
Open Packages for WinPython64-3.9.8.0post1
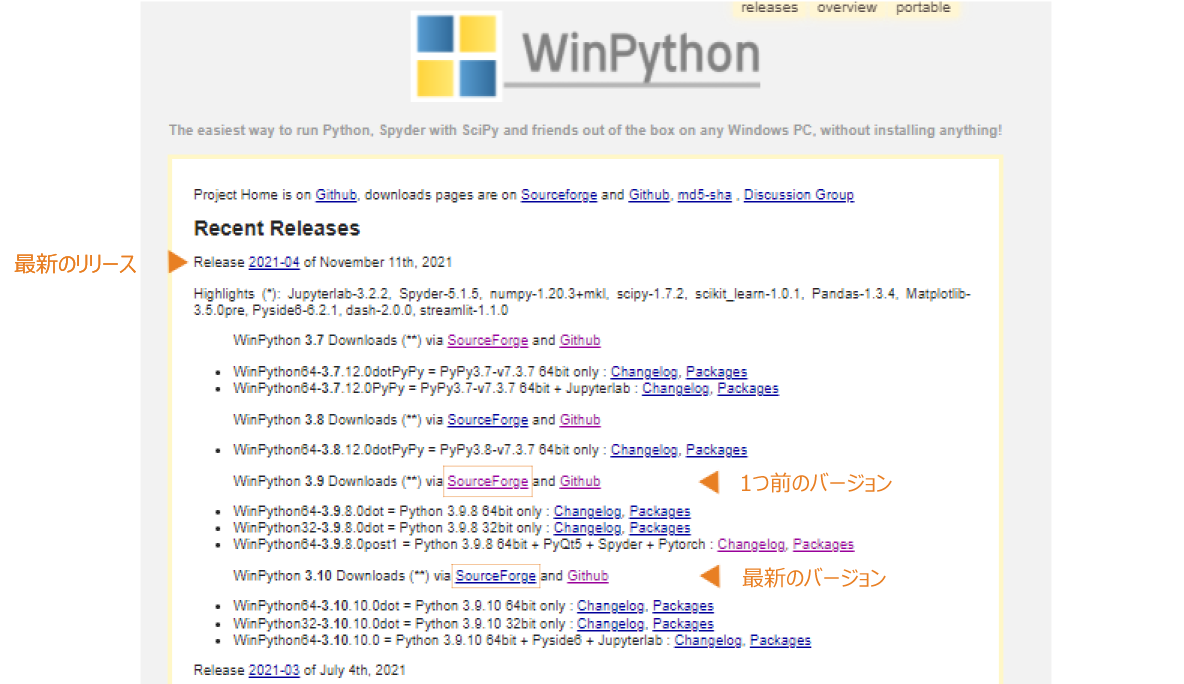coord(824,544)
